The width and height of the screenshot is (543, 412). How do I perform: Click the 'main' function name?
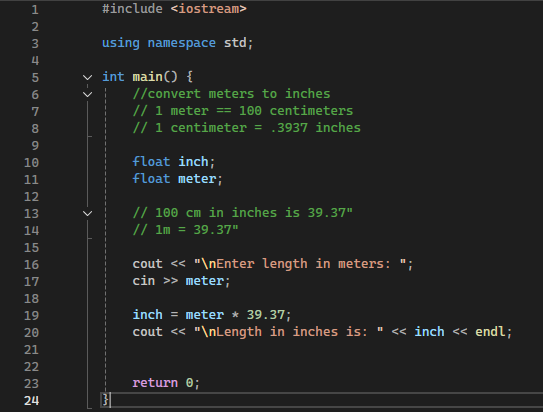tap(148, 77)
